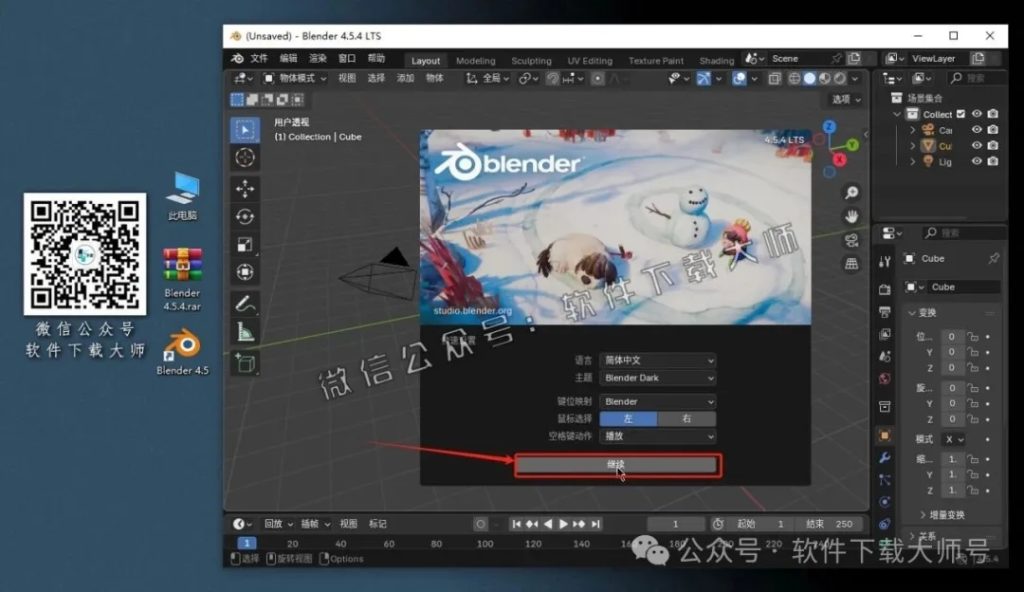Open the language dropdown showing 简体中文
Image resolution: width=1024 pixels, height=592 pixels.
[657, 360]
